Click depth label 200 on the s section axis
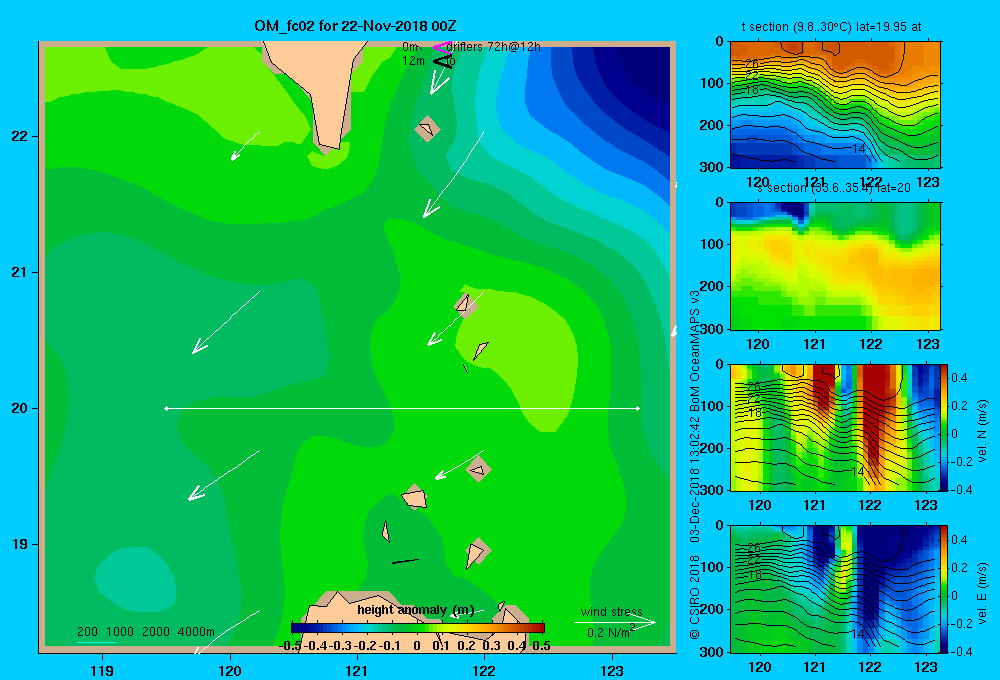Screen dimensions: 1000x680 712,286
